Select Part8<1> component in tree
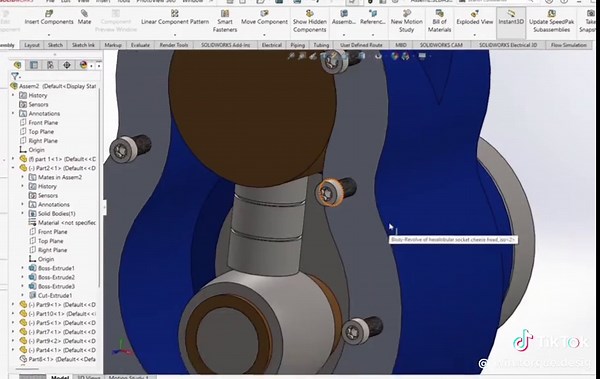Image resolution: width=600 pixels, height=379 pixels. tap(57, 359)
